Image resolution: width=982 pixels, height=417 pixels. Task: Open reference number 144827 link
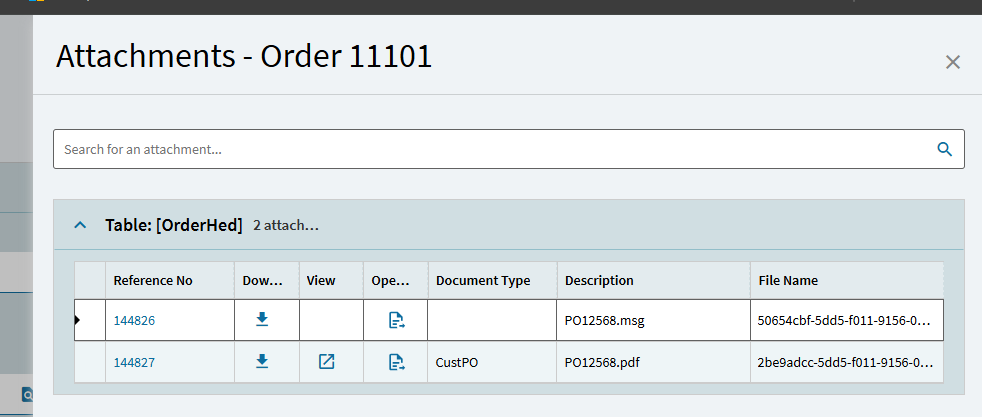(134, 363)
